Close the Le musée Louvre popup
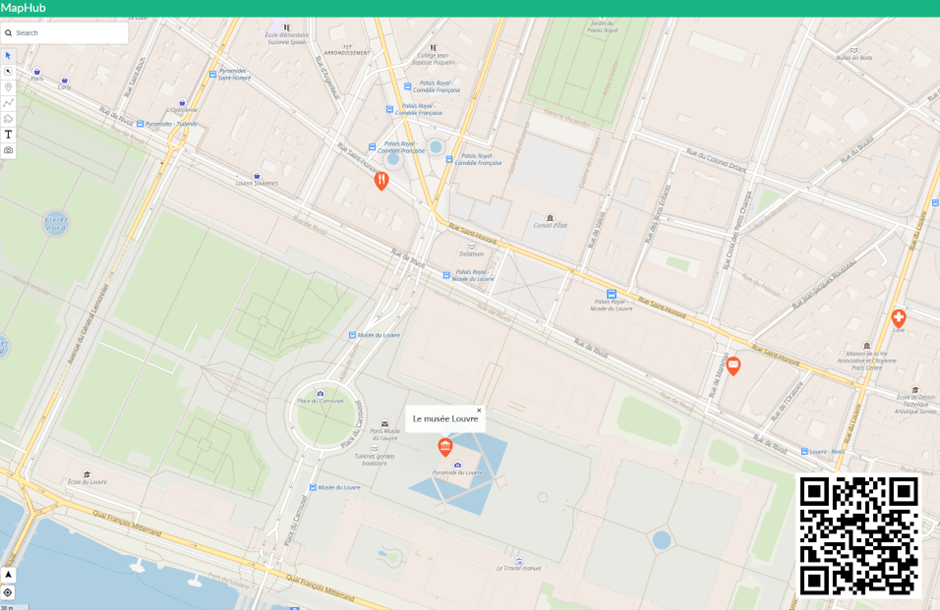 (479, 410)
